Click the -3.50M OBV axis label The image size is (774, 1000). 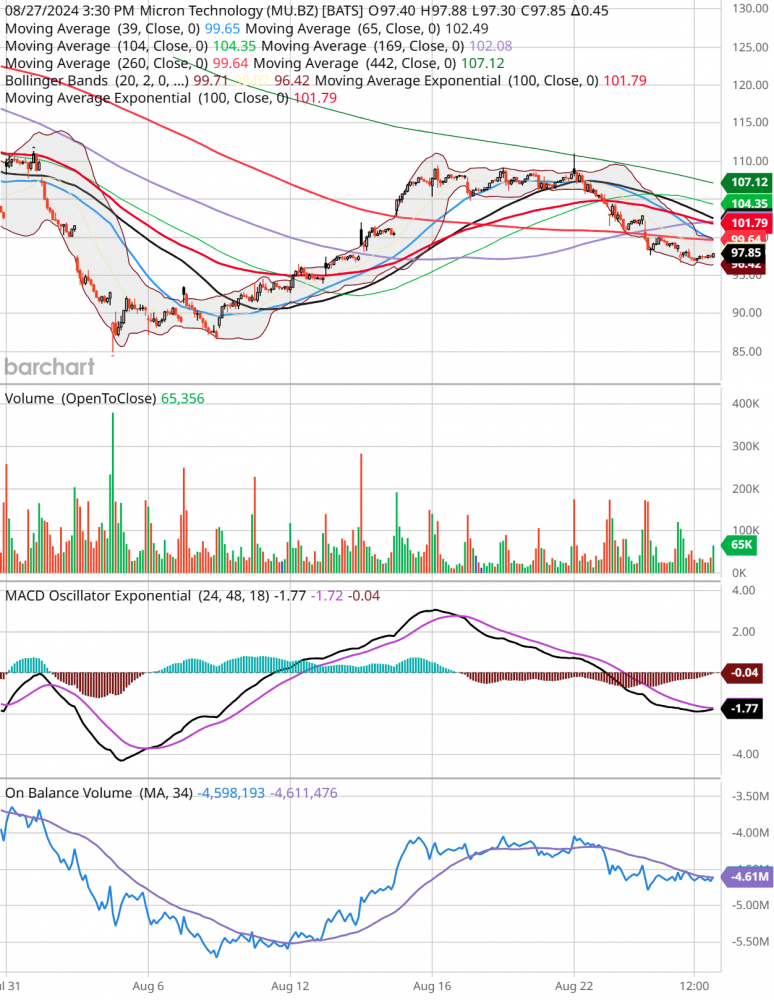(749, 797)
